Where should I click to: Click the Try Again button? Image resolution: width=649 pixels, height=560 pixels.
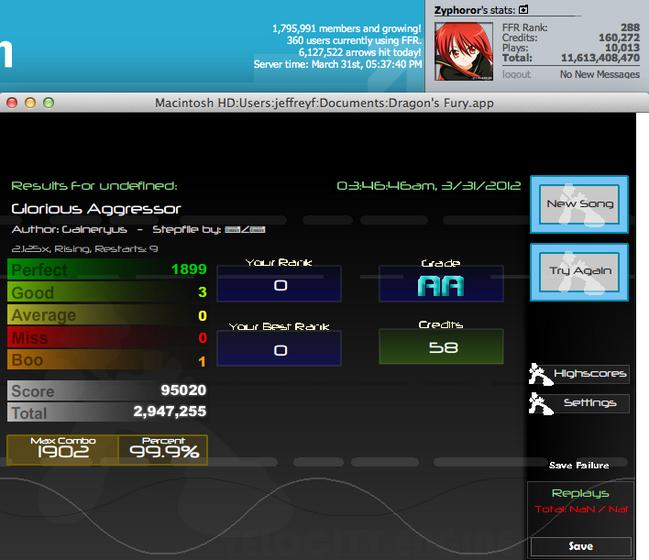click(x=579, y=272)
